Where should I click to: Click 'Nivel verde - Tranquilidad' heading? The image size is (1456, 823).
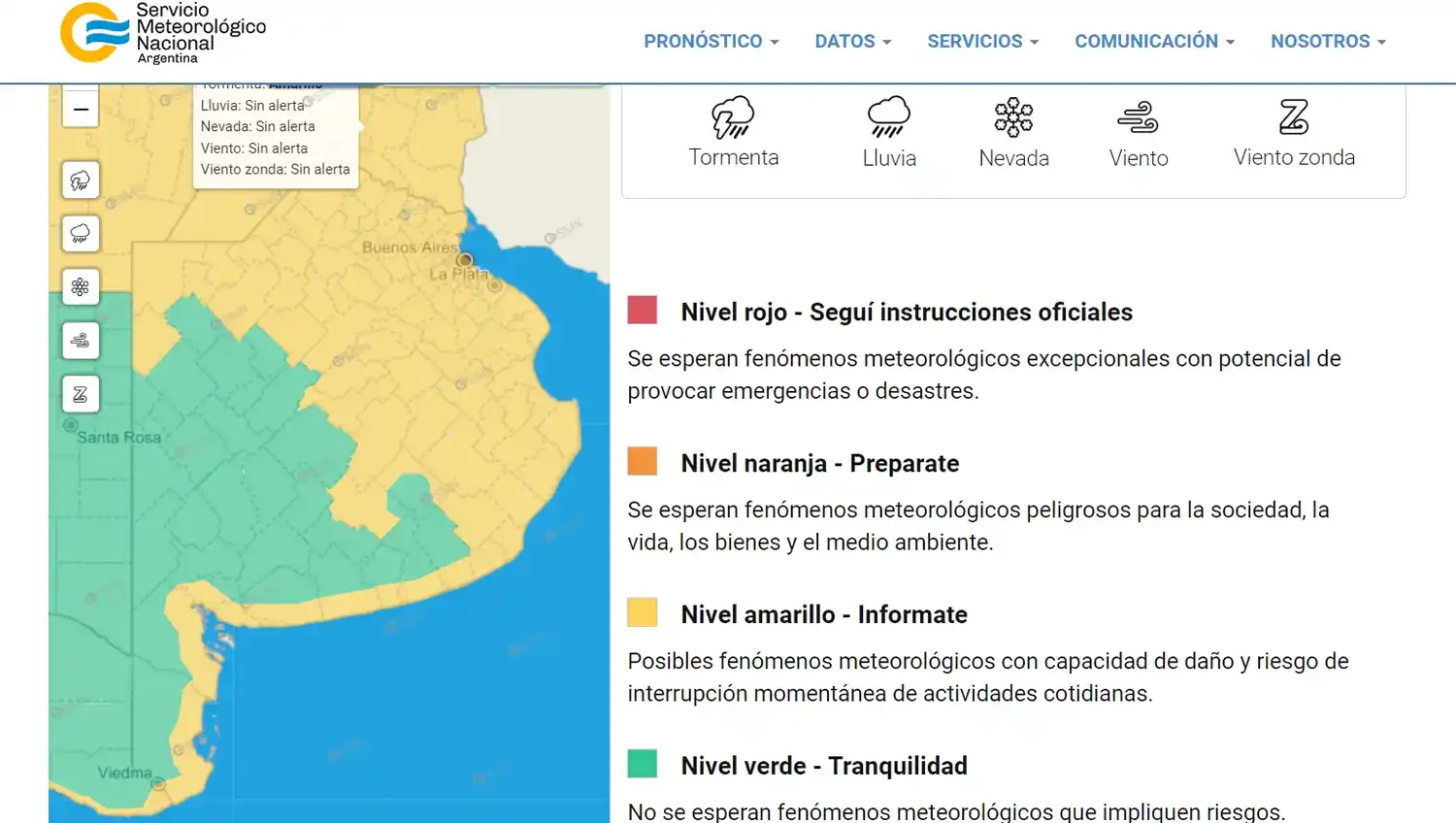(824, 766)
